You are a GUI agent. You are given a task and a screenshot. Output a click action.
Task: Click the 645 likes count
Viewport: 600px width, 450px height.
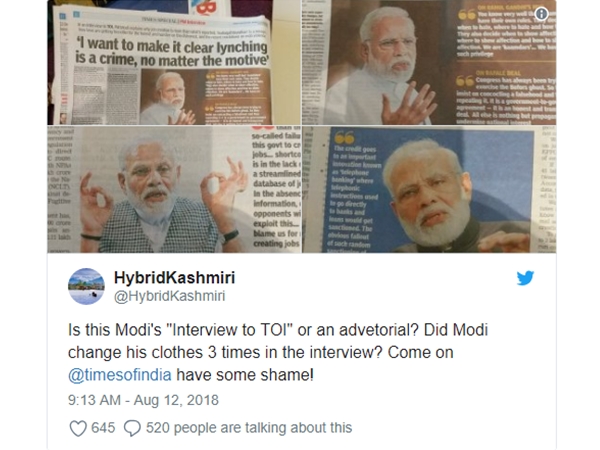[103, 428]
